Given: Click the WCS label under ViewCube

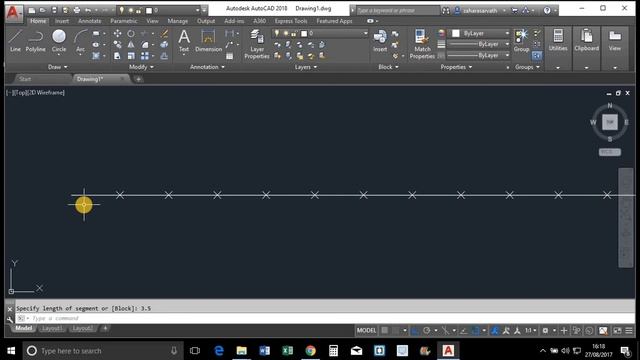Looking at the screenshot, I should point(610,152).
